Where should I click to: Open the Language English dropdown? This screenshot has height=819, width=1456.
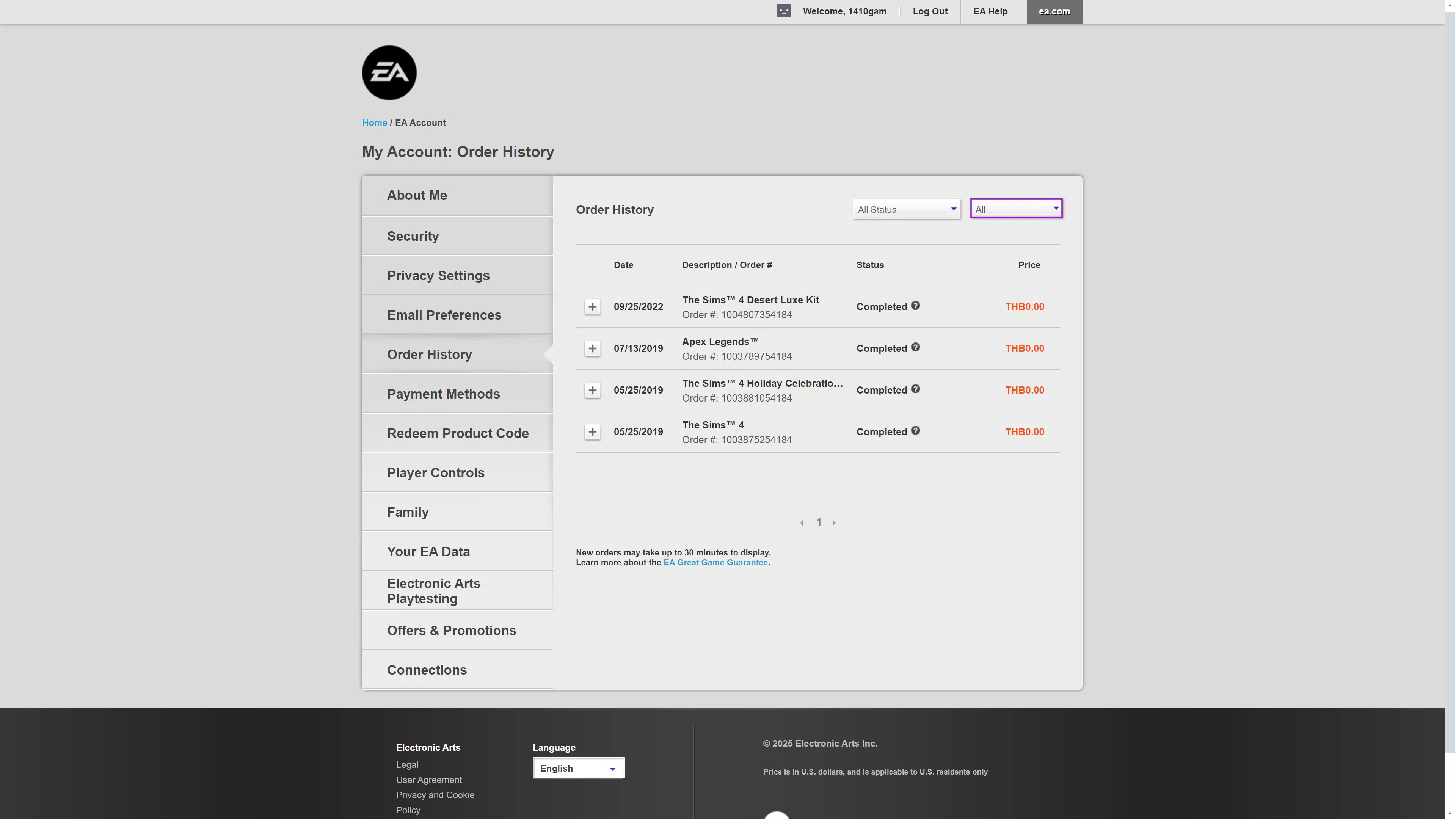(578, 768)
